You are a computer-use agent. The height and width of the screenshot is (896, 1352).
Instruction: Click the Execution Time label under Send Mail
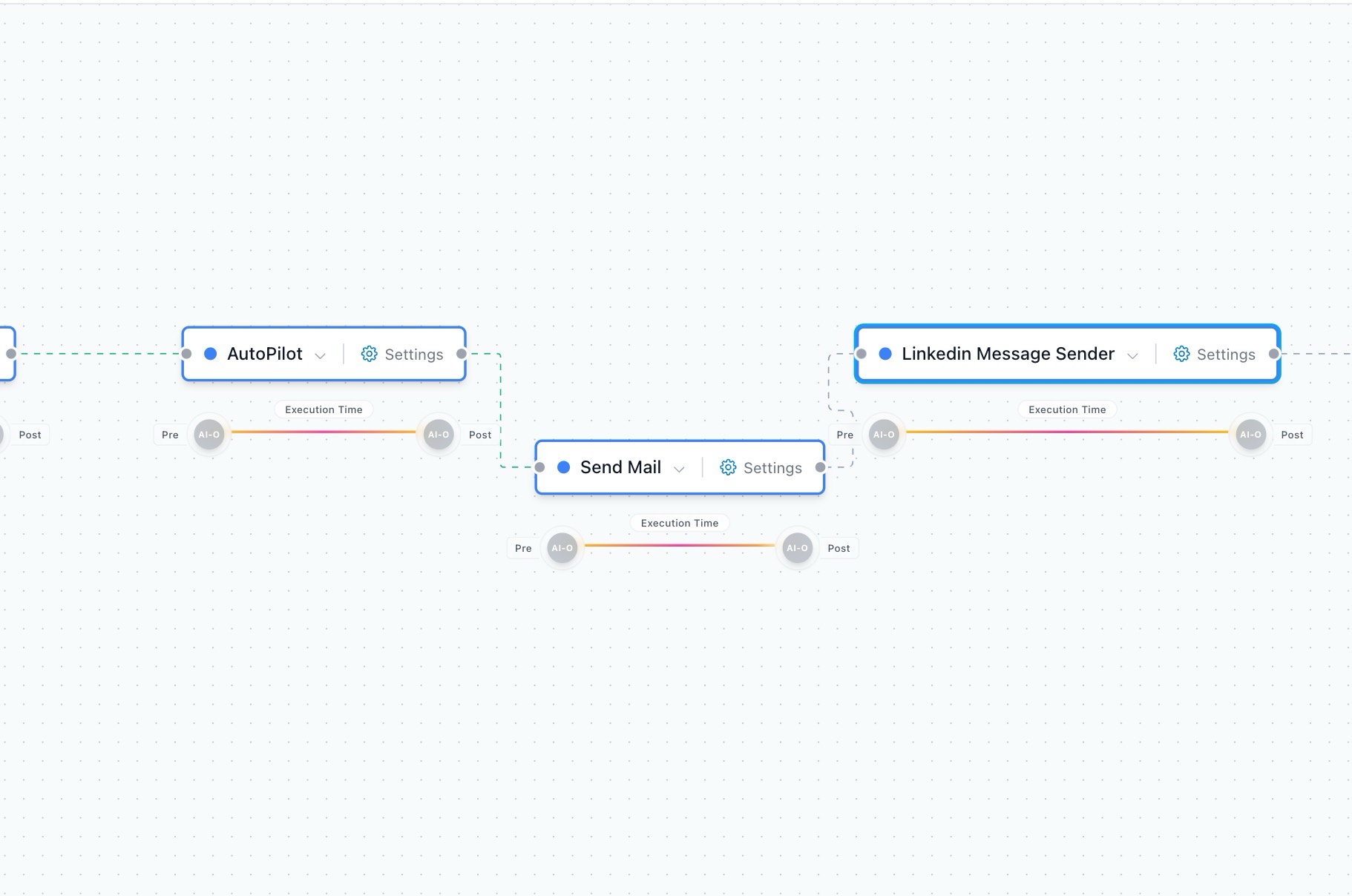(x=680, y=523)
